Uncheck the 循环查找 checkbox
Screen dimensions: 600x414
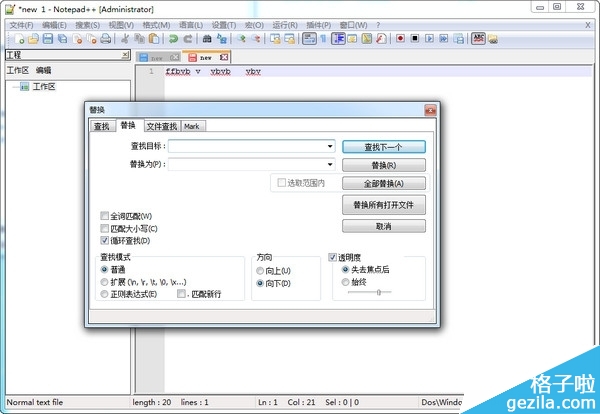pyautogui.click(x=105, y=241)
